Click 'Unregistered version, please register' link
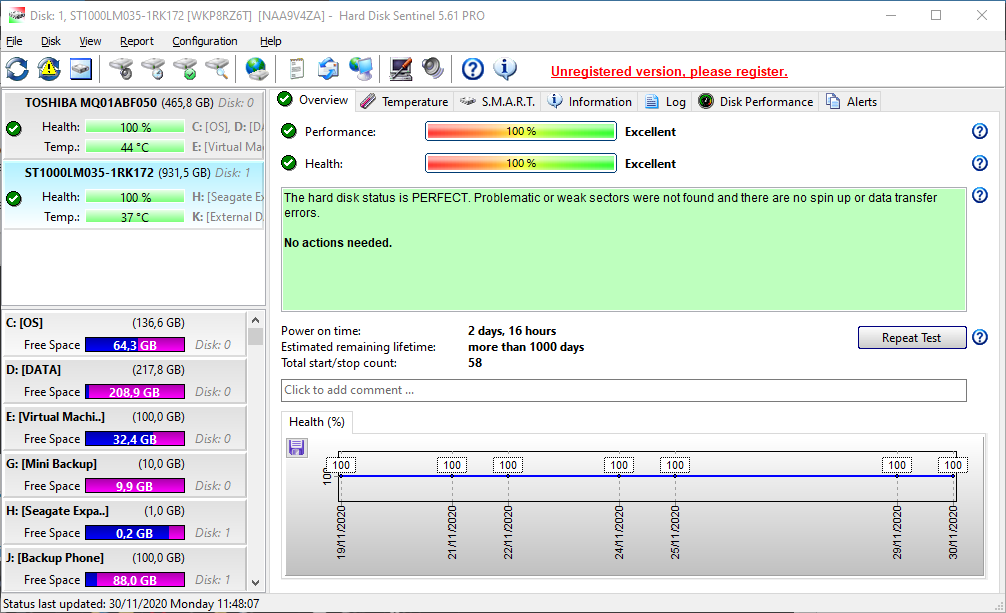Screen dimensions: 1006x613 pos(669,71)
